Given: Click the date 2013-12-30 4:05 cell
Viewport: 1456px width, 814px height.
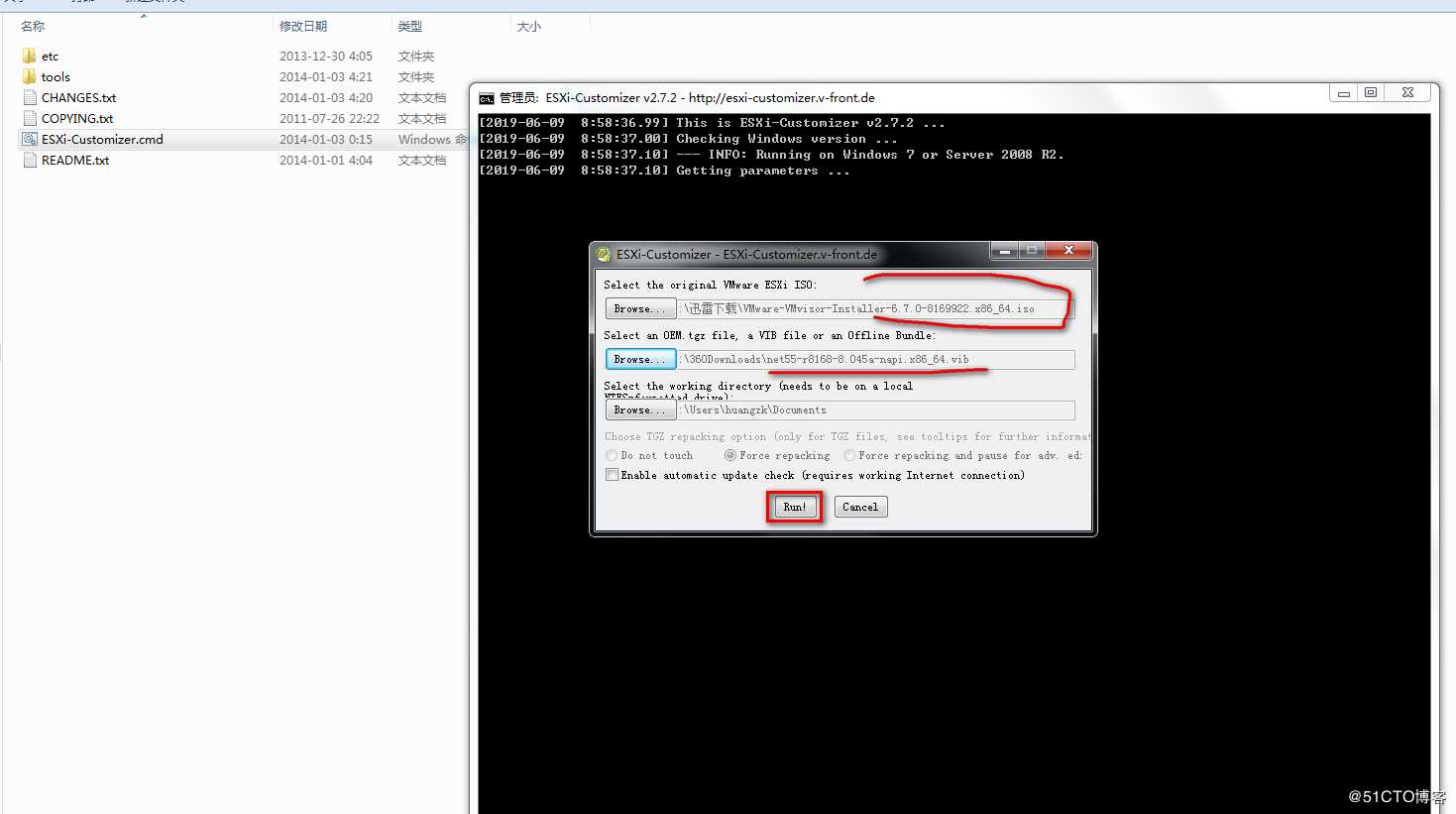Looking at the screenshot, I should click(x=326, y=56).
